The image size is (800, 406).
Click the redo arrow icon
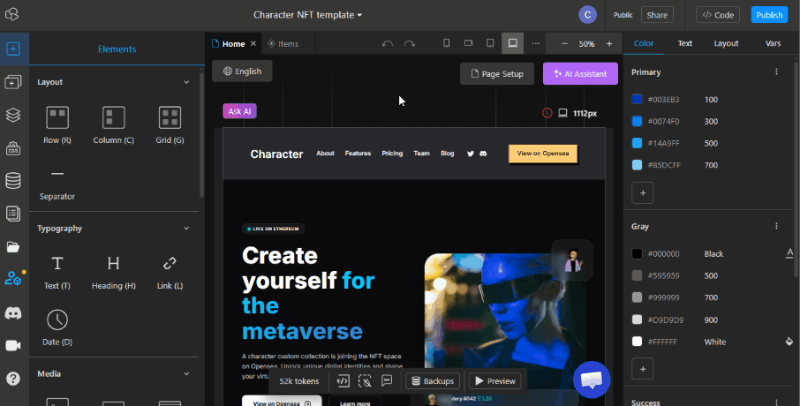click(x=409, y=44)
